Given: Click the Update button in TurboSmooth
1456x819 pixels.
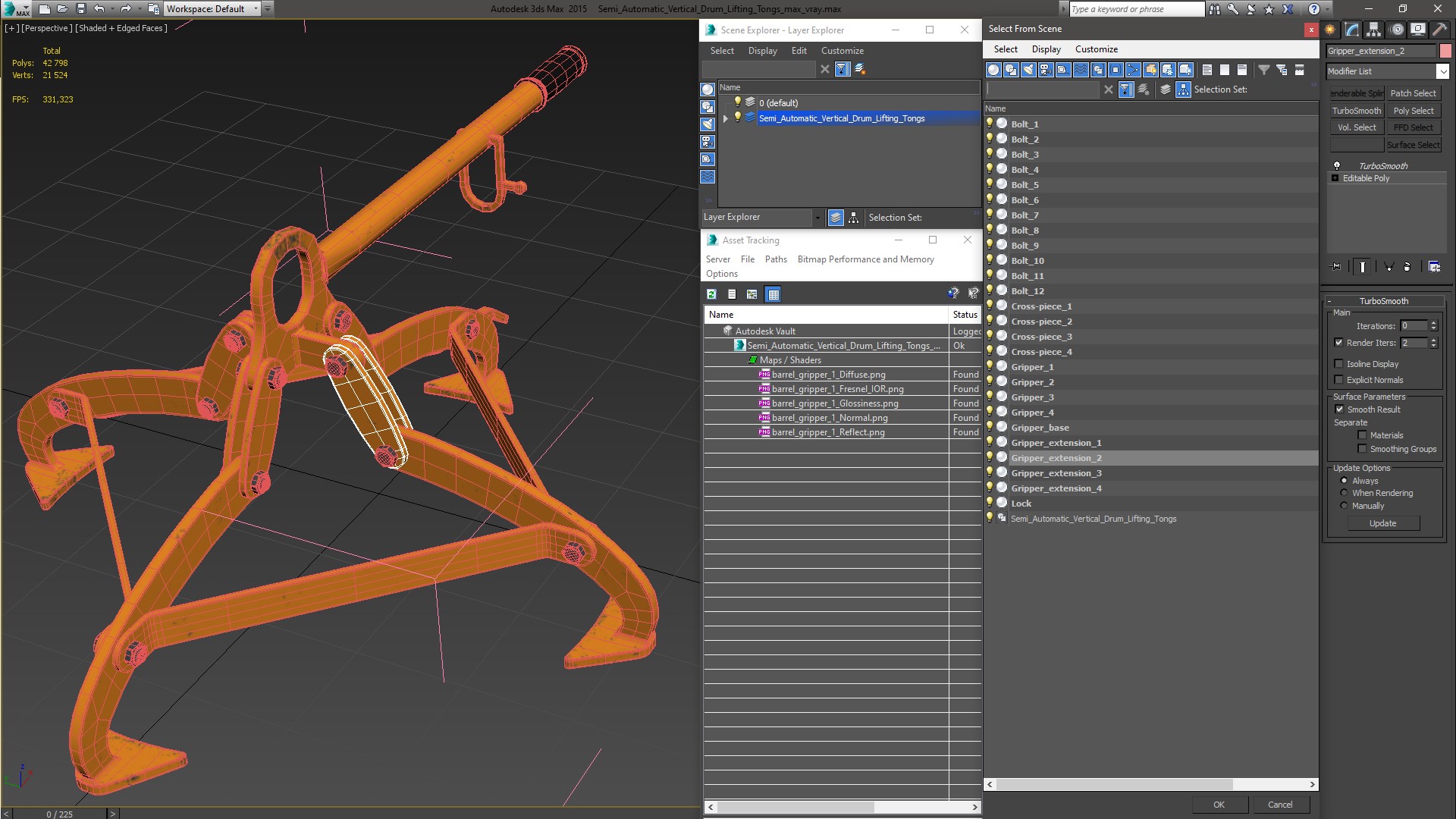Looking at the screenshot, I should pyautogui.click(x=1382, y=523).
